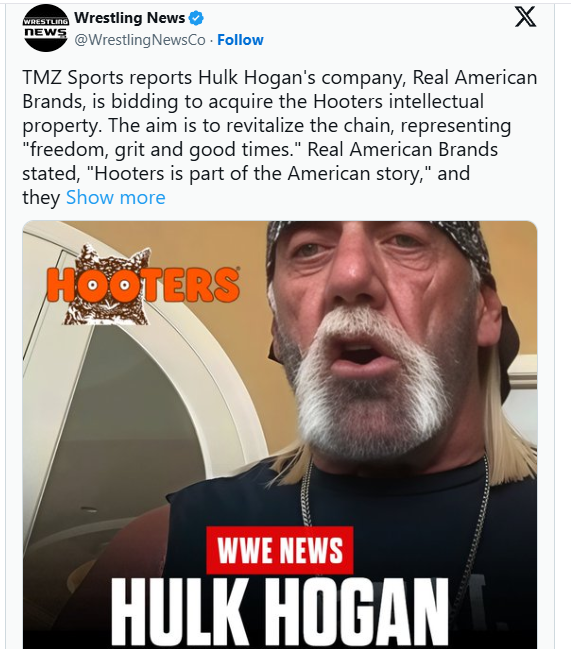This screenshot has width=571, height=649.
Task: Open the Wrestling News display name
Action: [x=130, y=18]
